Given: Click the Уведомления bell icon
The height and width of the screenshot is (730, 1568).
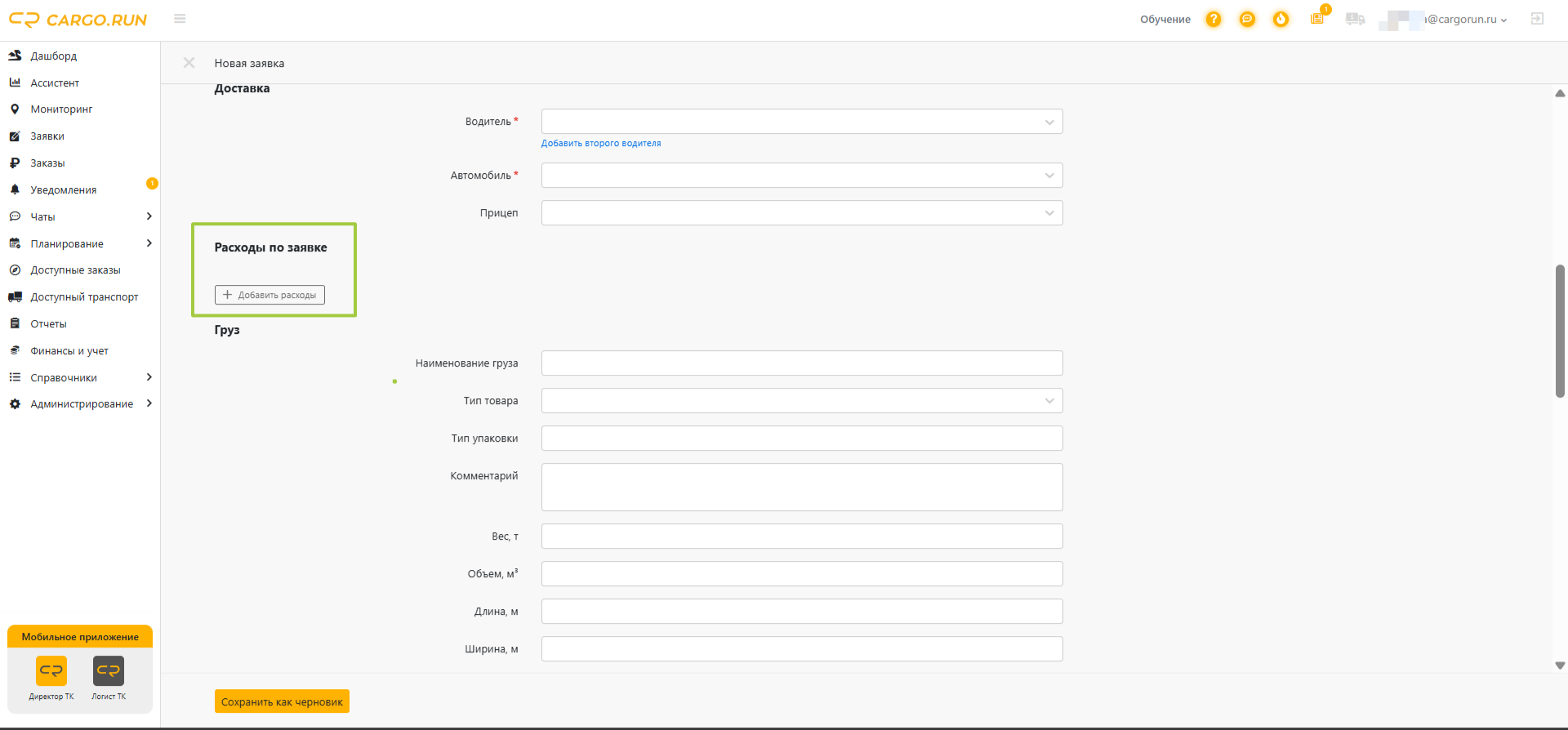Looking at the screenshot, I should point(15,189).
